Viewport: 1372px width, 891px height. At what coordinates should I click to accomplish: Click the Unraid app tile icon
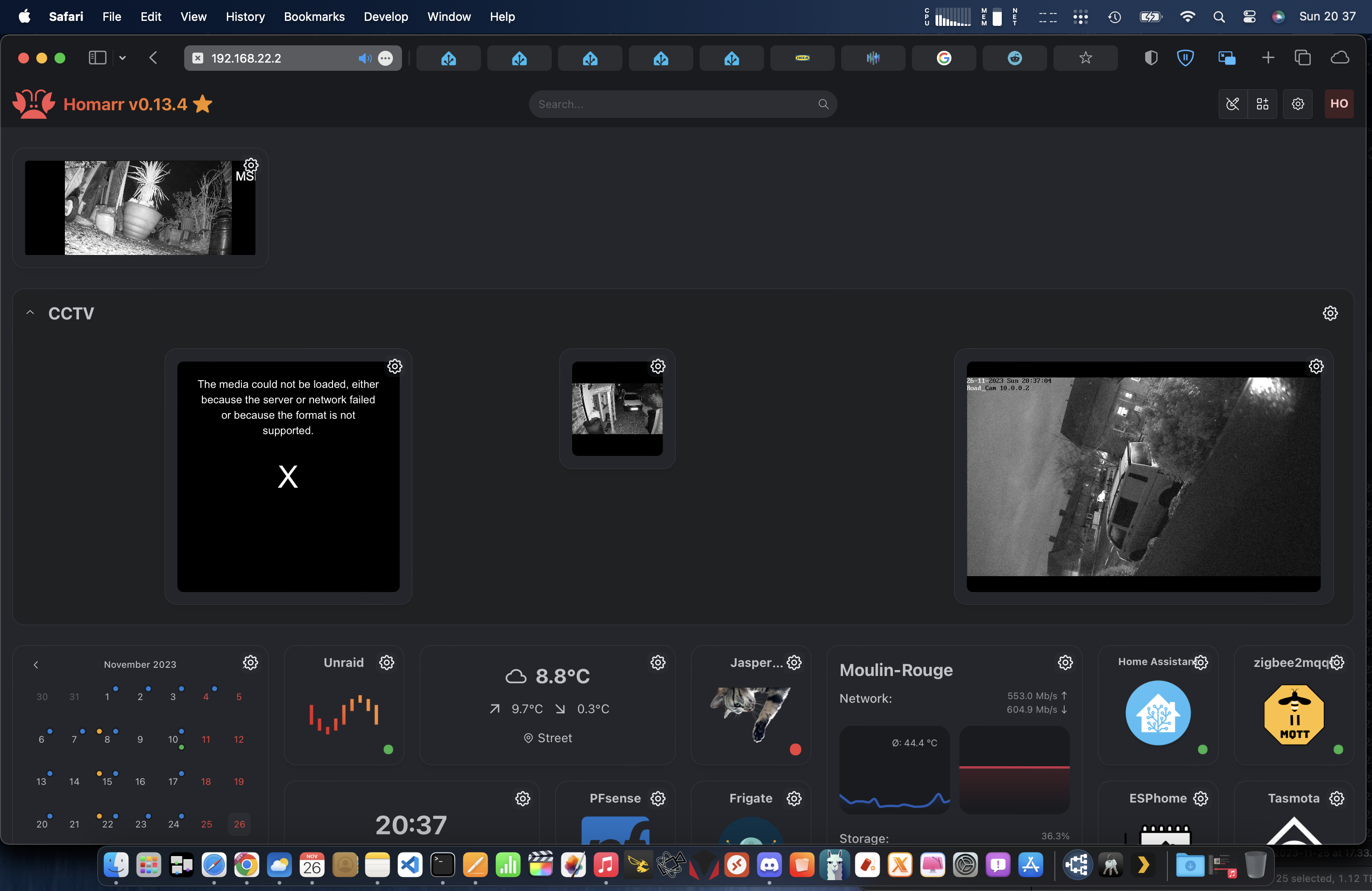click(x=343, y=715)
